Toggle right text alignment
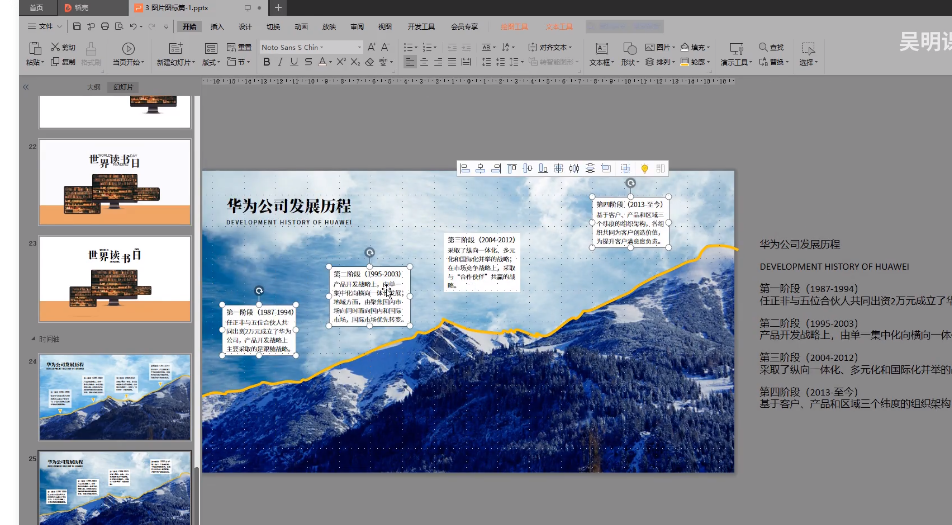The height and width of the screenshot is (525, 952). pos(438,62)
